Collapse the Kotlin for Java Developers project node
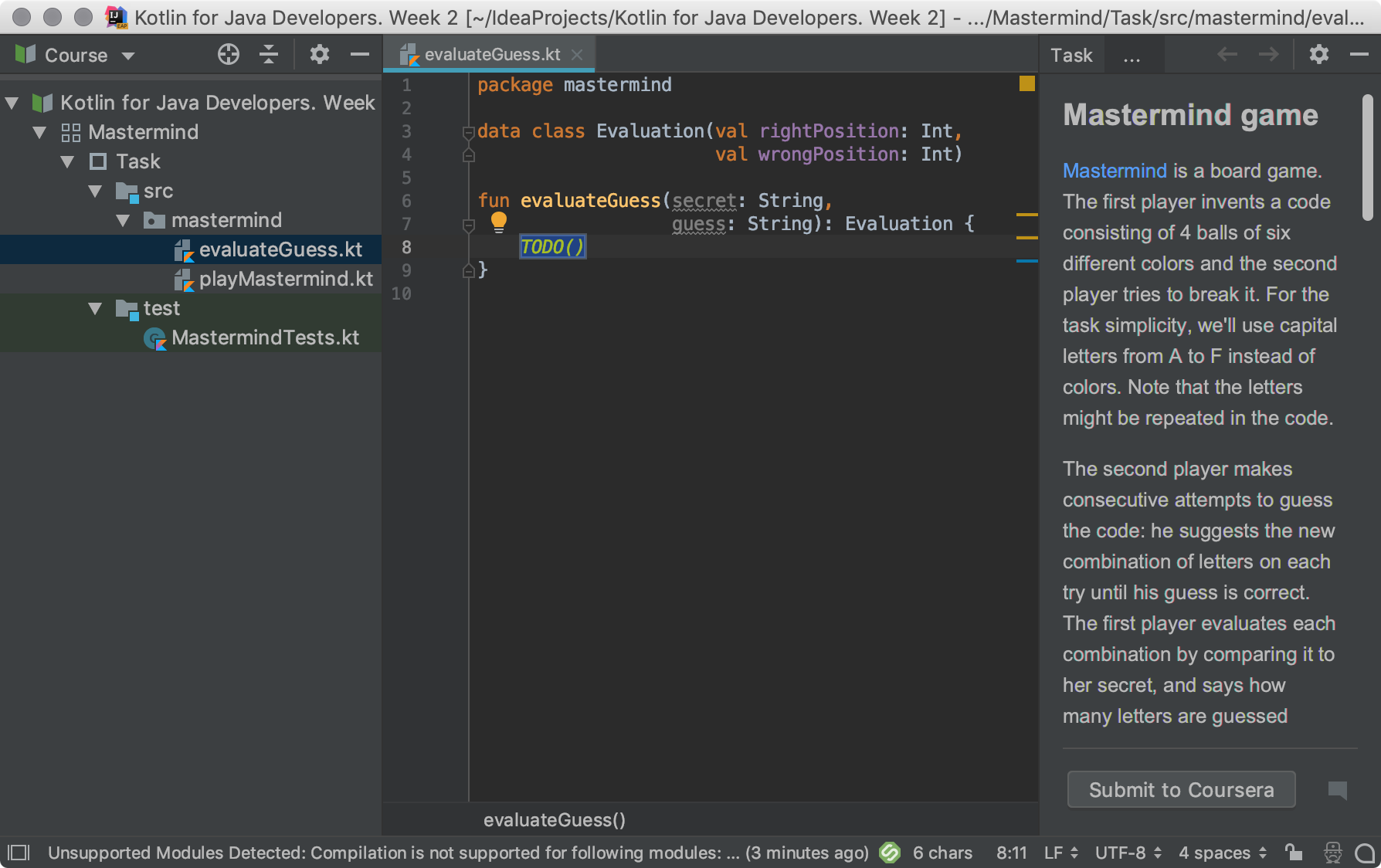This screenshot has height=868, width=1381. (x=12, y=103)
